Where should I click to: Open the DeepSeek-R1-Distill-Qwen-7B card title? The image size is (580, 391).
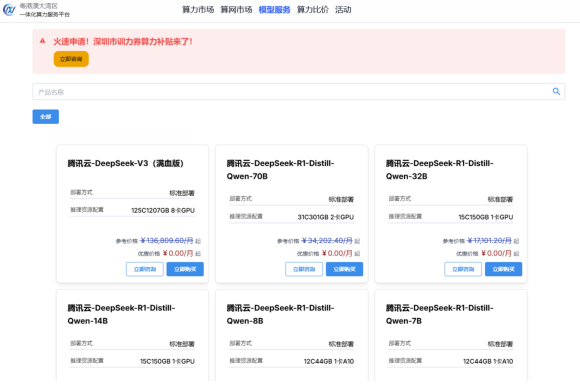coord(439,314)
